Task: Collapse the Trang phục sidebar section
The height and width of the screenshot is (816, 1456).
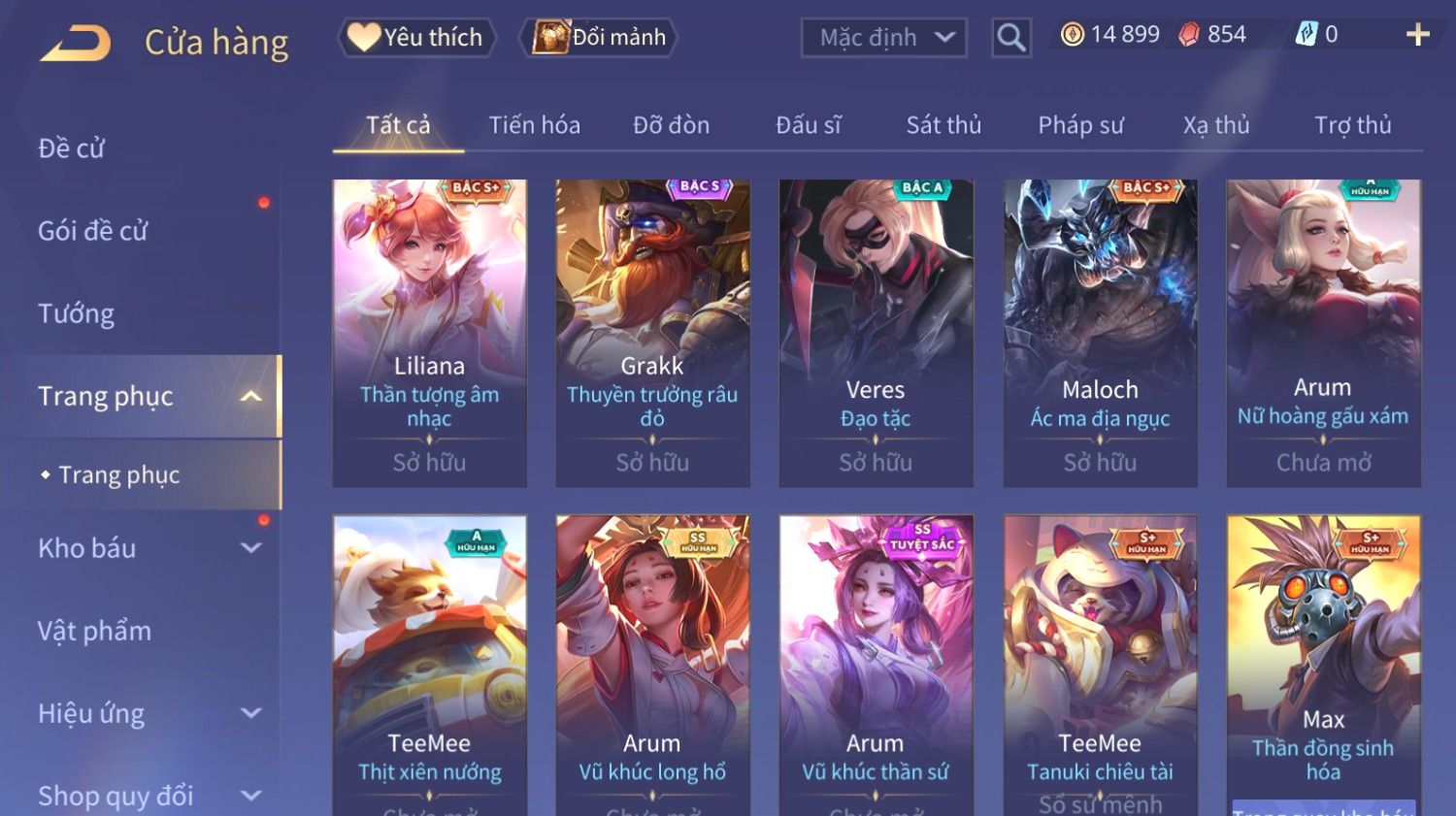Action: pos(250,396)
